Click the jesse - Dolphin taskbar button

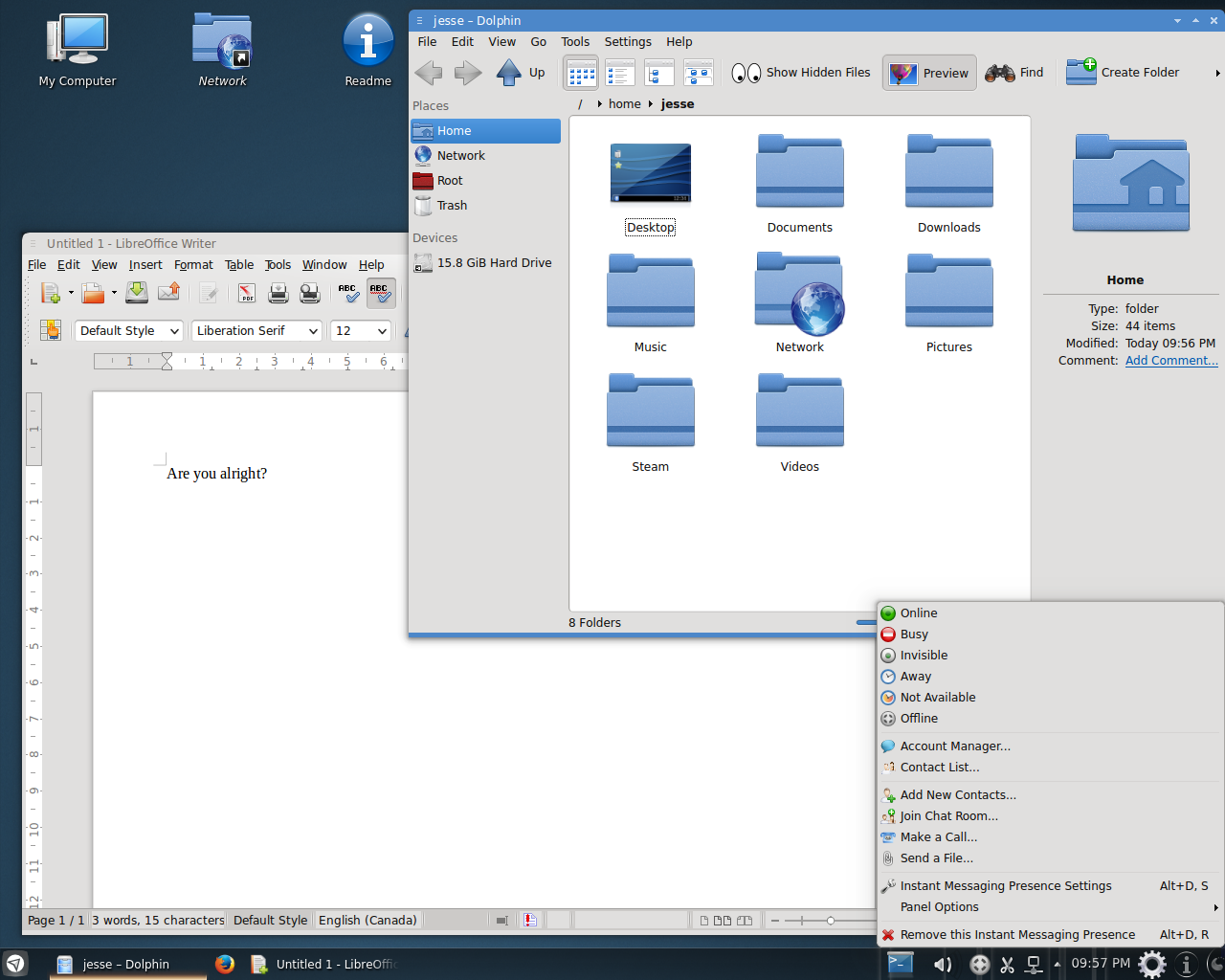127,964
